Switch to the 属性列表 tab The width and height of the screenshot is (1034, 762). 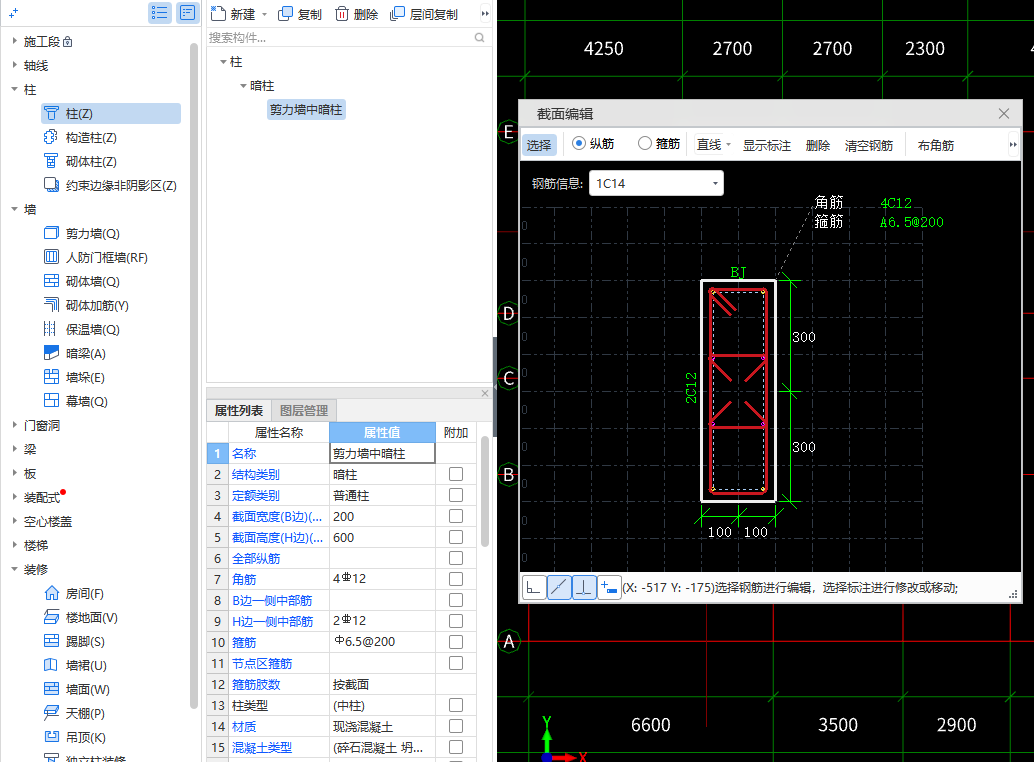coord(239,411)
